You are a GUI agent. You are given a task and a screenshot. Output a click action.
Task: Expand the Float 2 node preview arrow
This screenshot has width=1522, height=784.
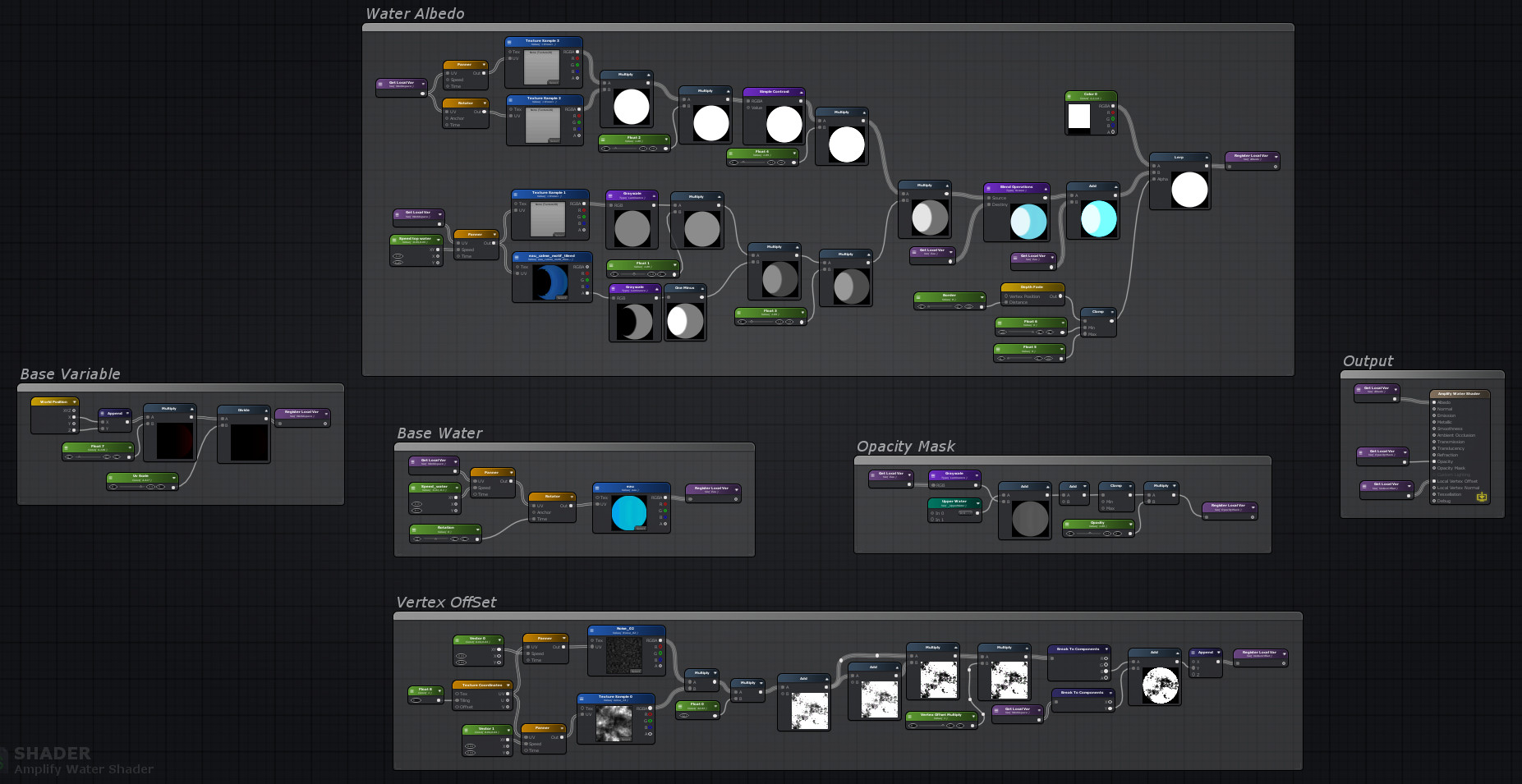pos(666,139)
